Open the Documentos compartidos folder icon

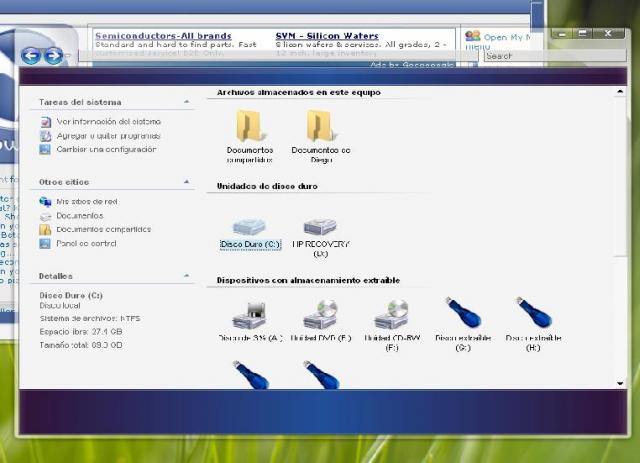point(249,126)
